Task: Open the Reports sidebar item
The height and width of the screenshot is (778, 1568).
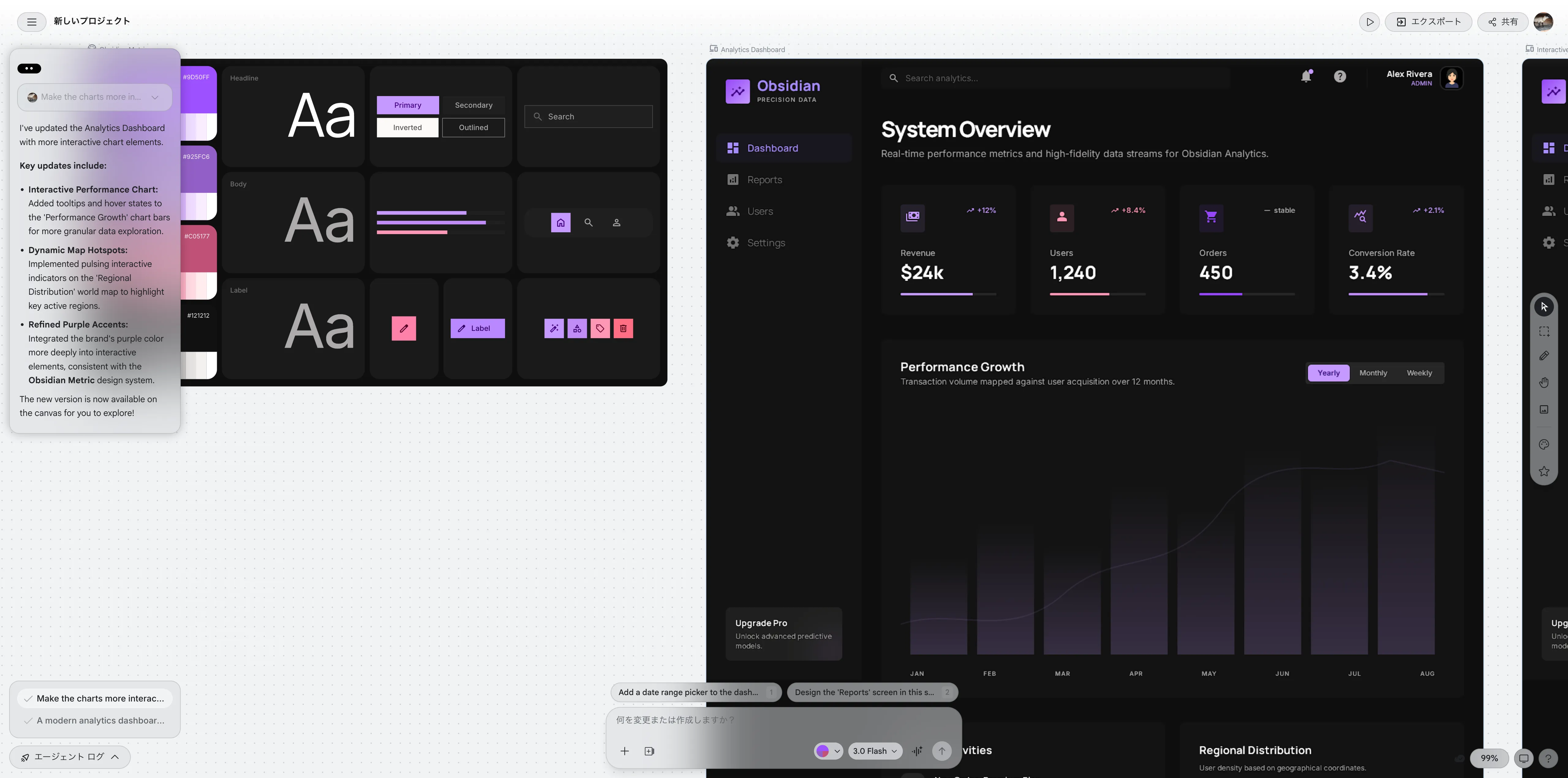Action: coord(764,180)
